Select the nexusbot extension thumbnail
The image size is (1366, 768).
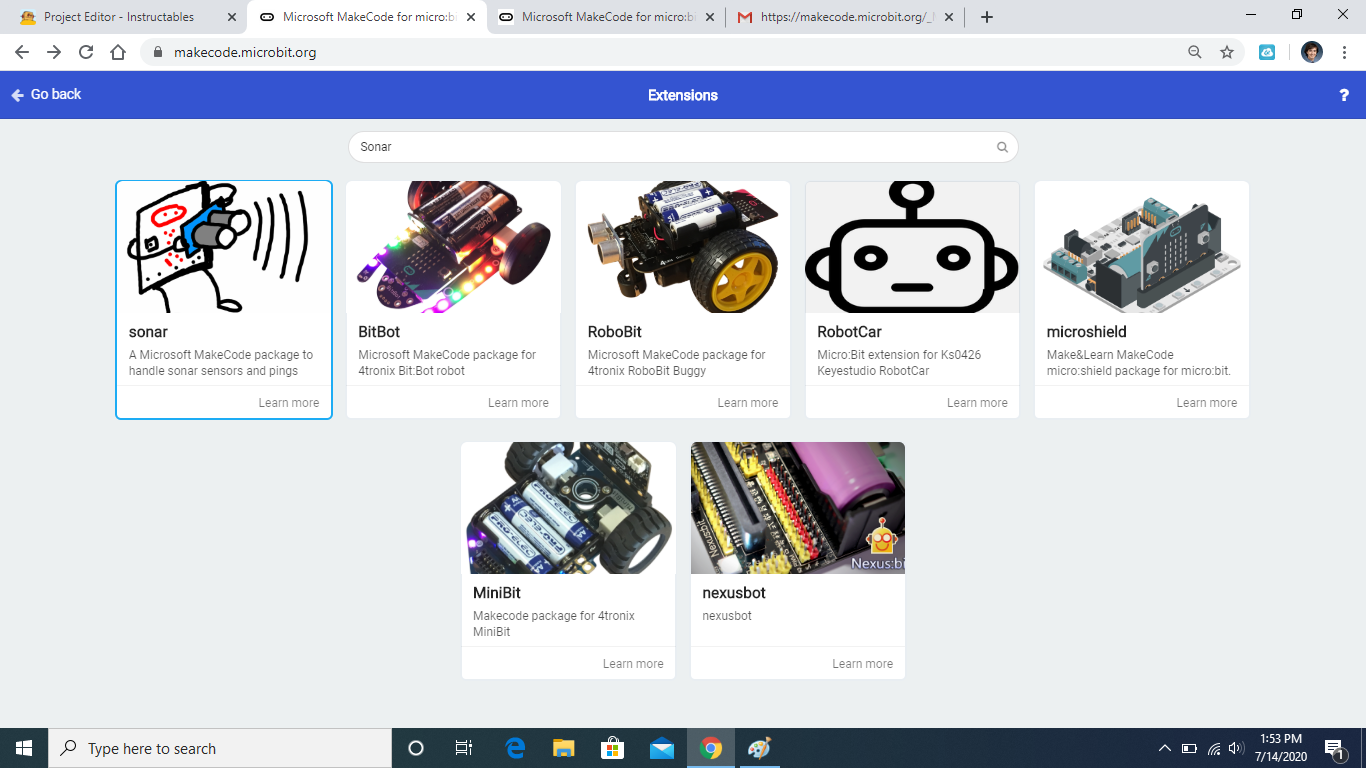click(798, 508)
